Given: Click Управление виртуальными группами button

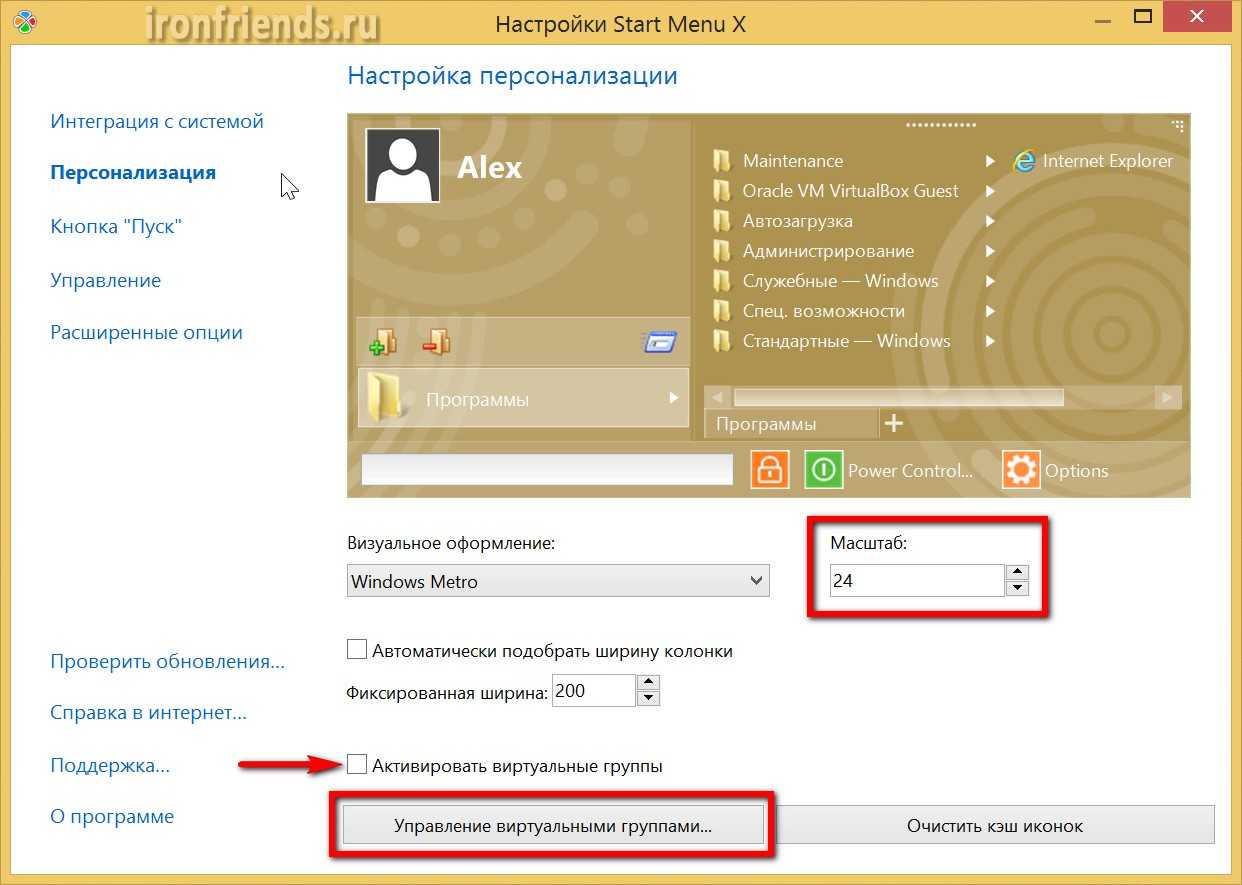Looking at the screenshot, I should pyautogui.click(x=553, y=826).
